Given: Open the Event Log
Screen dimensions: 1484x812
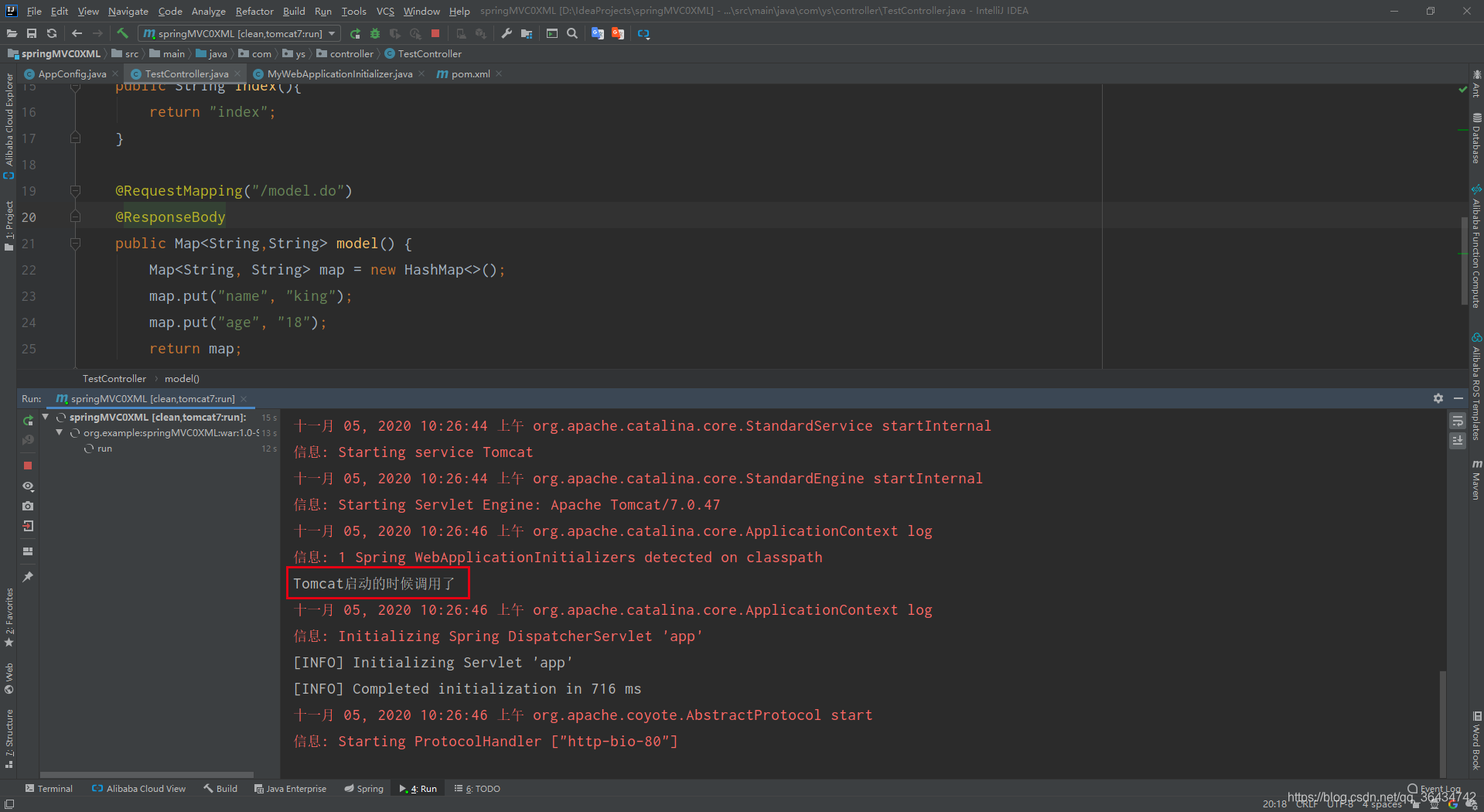Looking at the screenshot, I should click(x=1435, y=789).
